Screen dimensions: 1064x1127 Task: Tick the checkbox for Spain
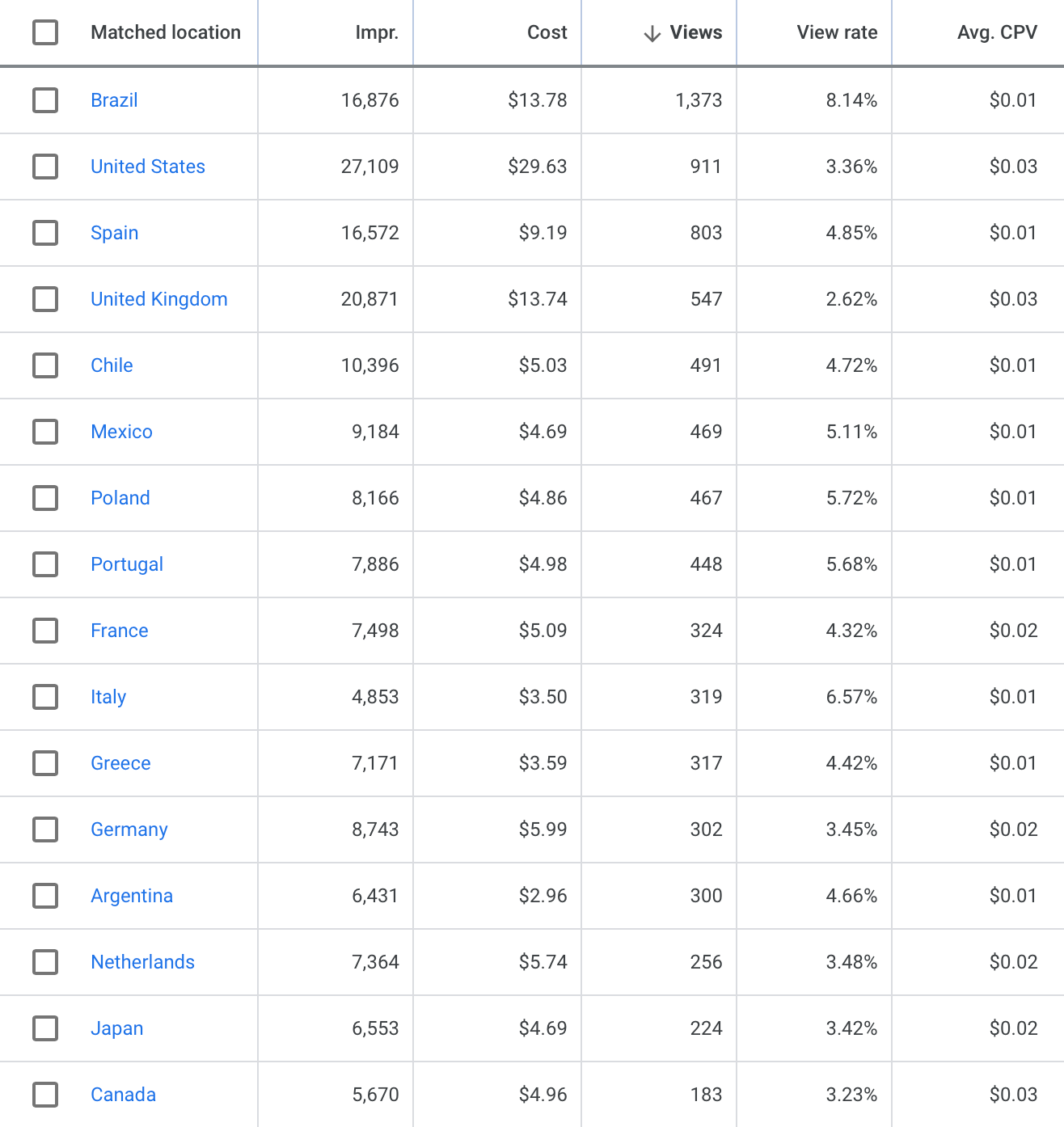45,233
